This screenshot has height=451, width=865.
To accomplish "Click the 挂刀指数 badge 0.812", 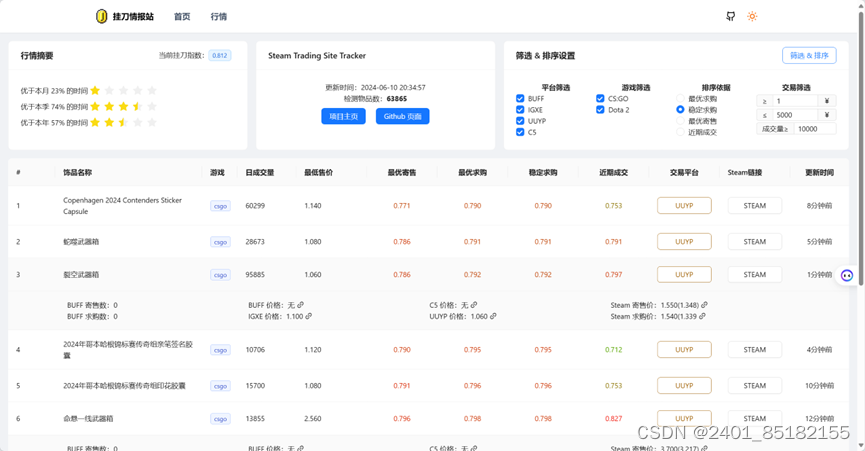I will tap(220, 56).
